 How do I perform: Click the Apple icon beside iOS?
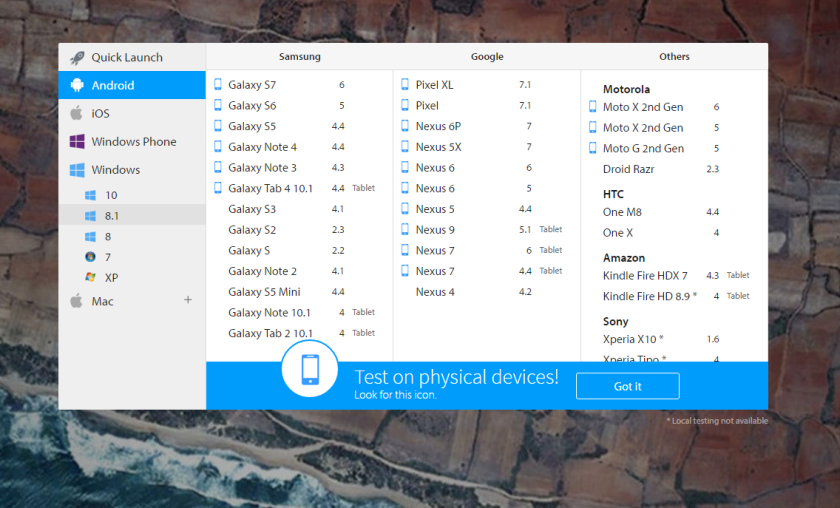(x=77, y=113)
